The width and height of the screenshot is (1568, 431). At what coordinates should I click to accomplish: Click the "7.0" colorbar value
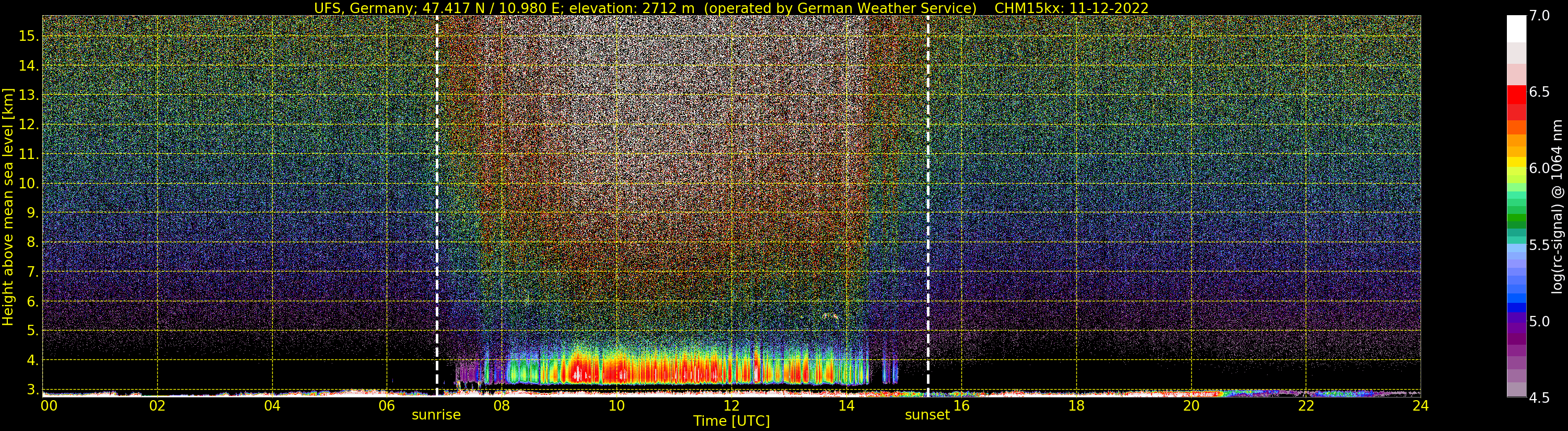click(x=1539, y=16)
